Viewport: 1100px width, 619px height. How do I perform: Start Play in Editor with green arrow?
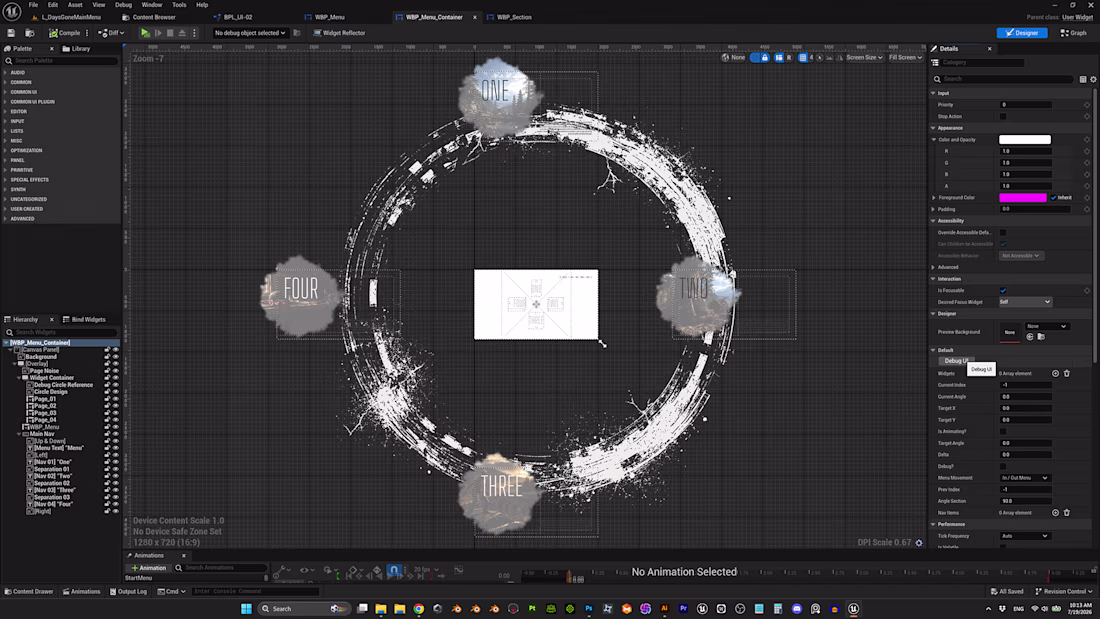coord(145,33)
